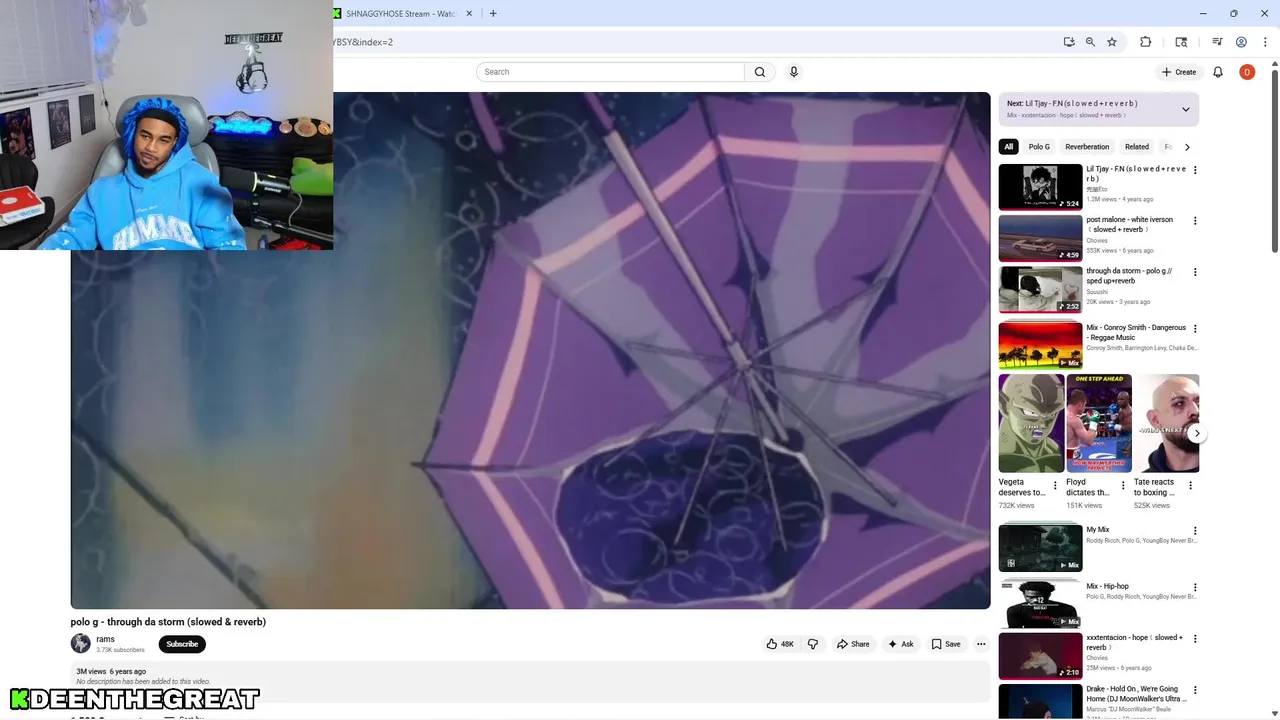The height and width of the screenshot is (720, 1280).
Task: Click the Ask button
Action: (x=901, y=644)
